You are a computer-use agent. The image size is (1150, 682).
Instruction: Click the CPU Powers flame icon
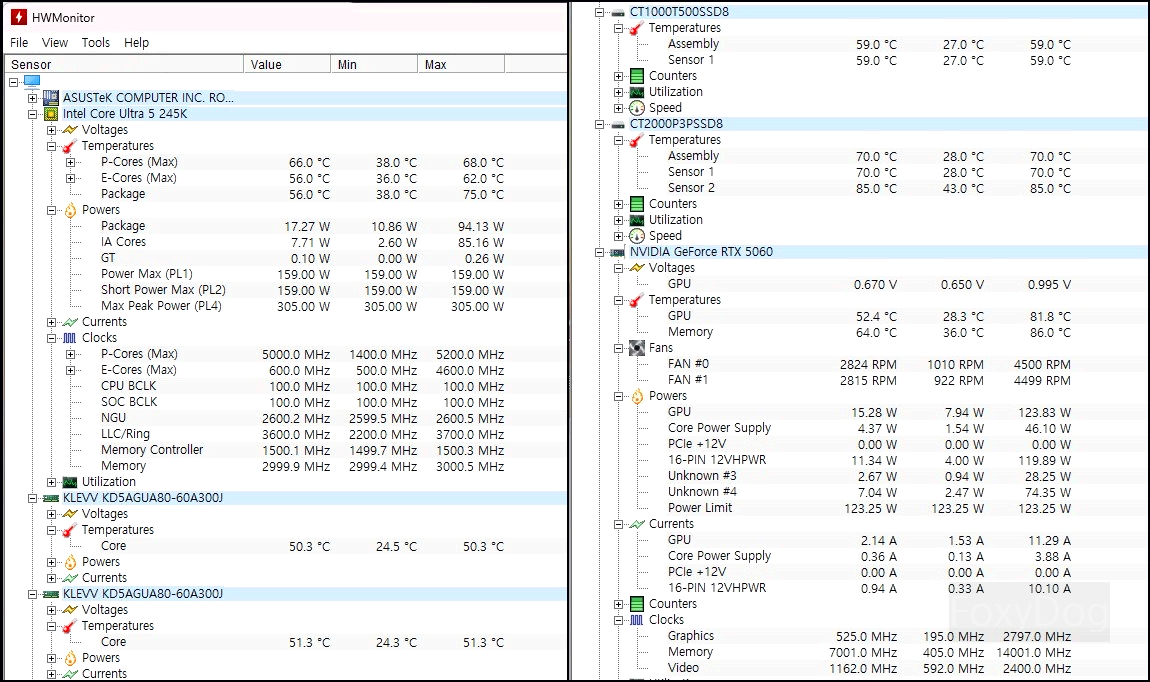pyautogui.click(x=70, y=210)
